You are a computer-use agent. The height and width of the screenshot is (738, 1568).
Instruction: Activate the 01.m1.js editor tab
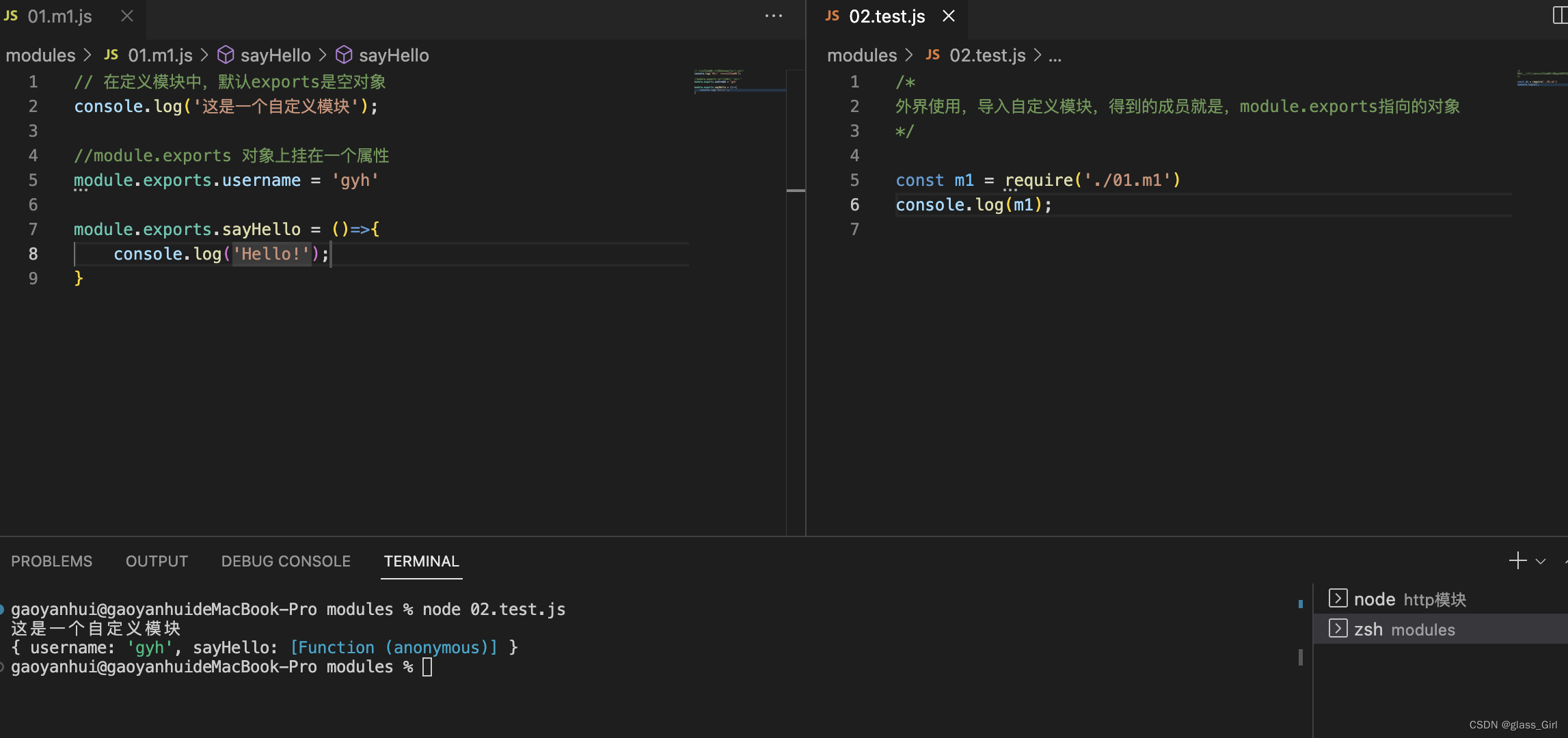(59, 15)
